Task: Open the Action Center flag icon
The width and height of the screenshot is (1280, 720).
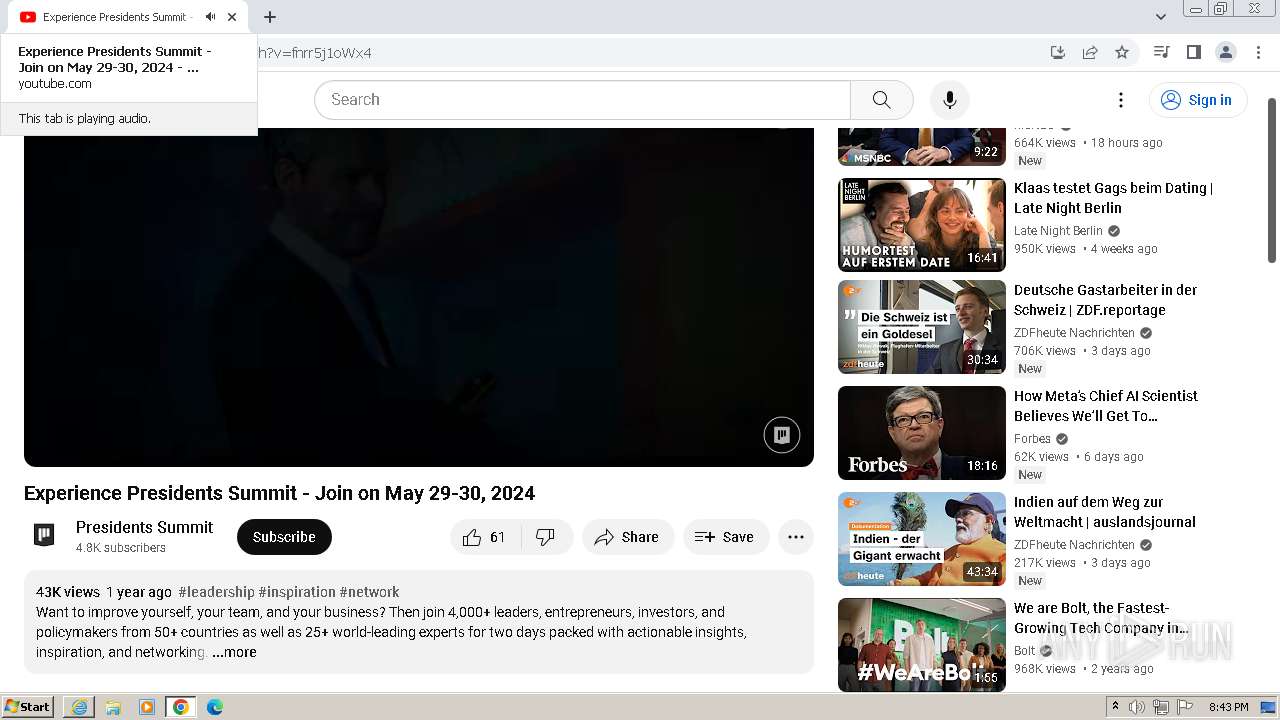Action: click(1185, 707)
